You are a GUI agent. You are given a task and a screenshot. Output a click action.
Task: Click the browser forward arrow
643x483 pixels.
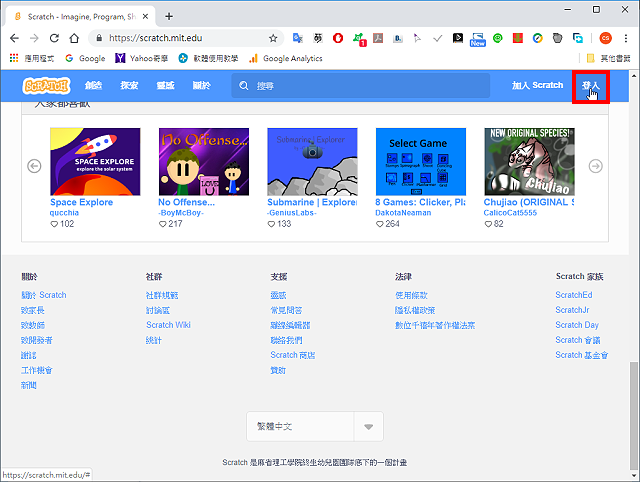34,38
